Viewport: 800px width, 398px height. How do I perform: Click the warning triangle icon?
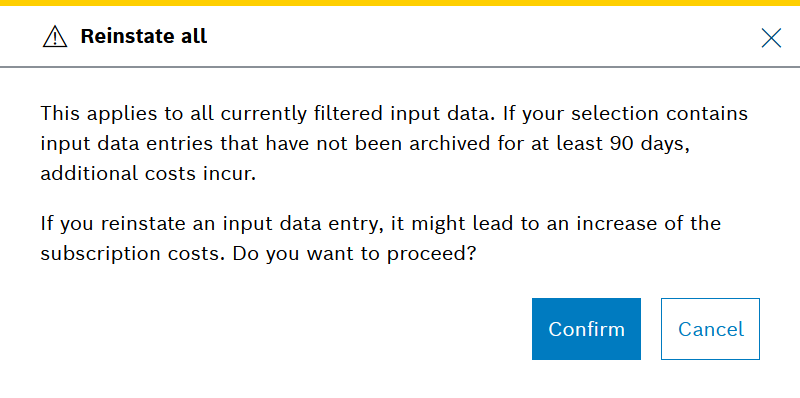[55, 37]
